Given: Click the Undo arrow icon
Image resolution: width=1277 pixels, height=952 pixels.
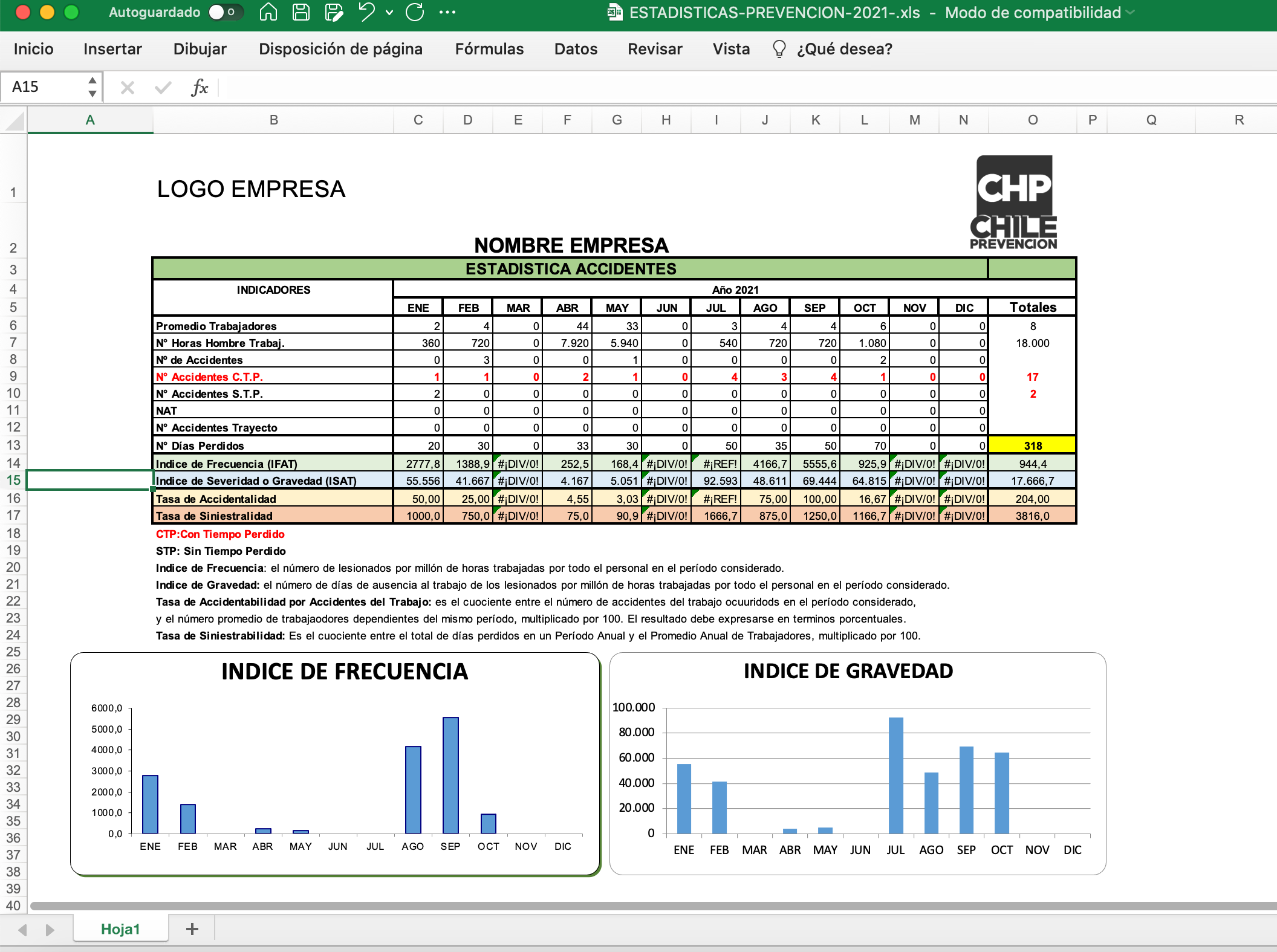Looking at the screenshot, I should [x=366, y=12].
